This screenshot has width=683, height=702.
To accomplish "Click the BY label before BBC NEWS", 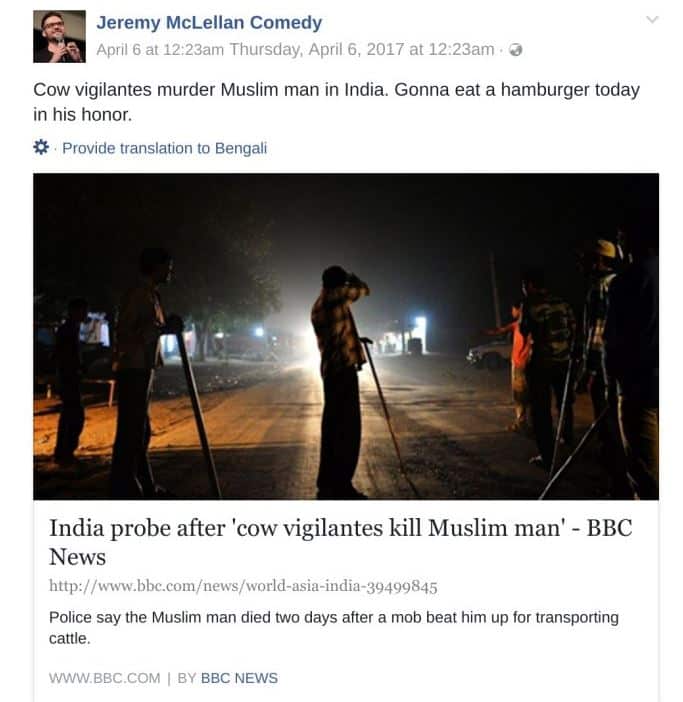I will pyautogui.click(x=187, y=678).
